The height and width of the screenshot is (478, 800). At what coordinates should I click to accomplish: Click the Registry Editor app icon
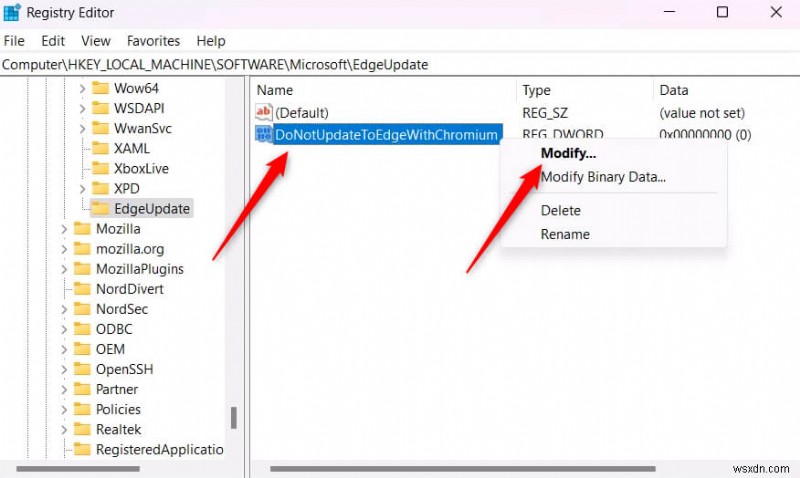[12, 12]
